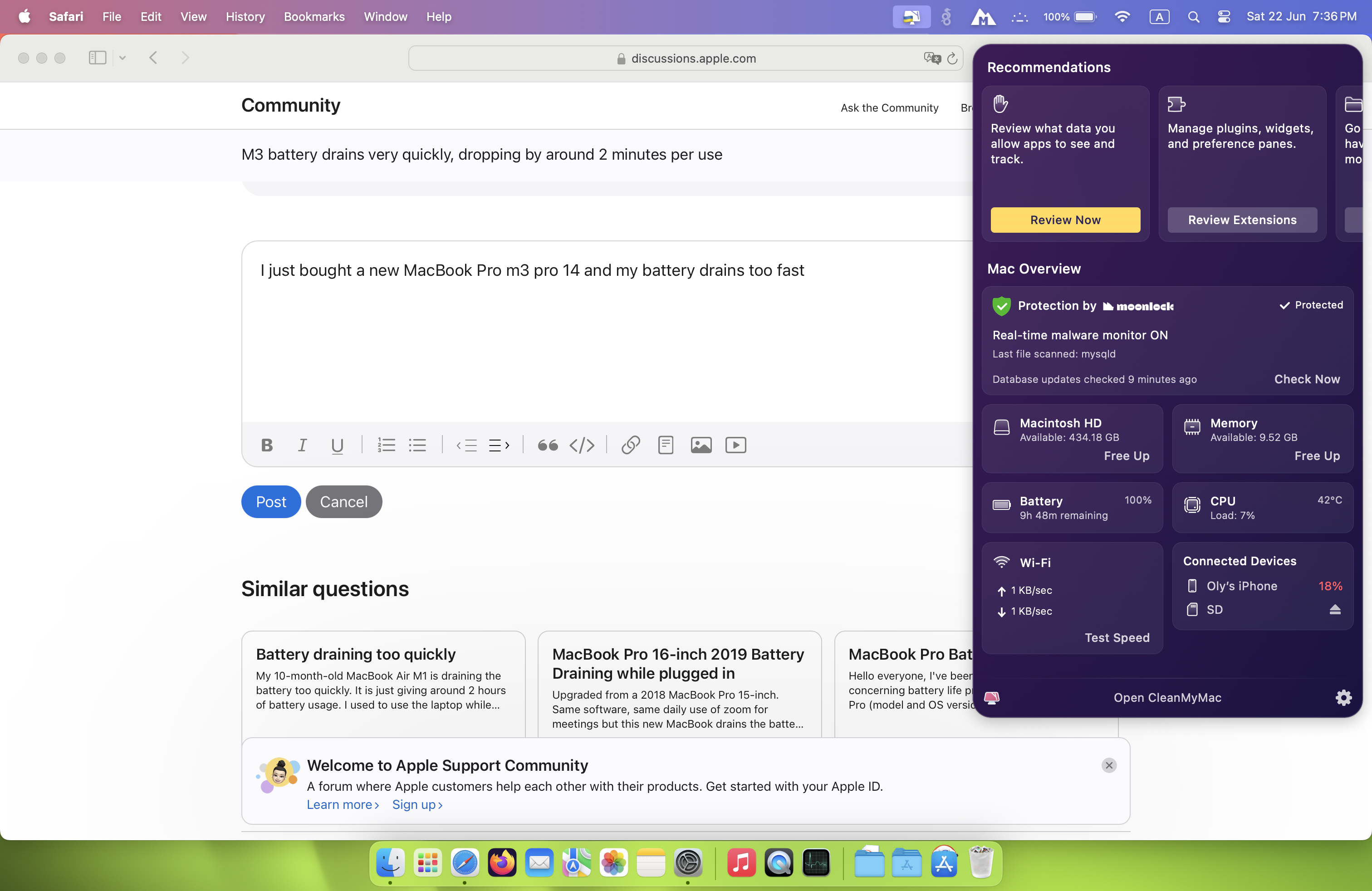Insert an image into the post
Screen dimensions: 1372x891
pyautogui.click(x=701, y=445)
